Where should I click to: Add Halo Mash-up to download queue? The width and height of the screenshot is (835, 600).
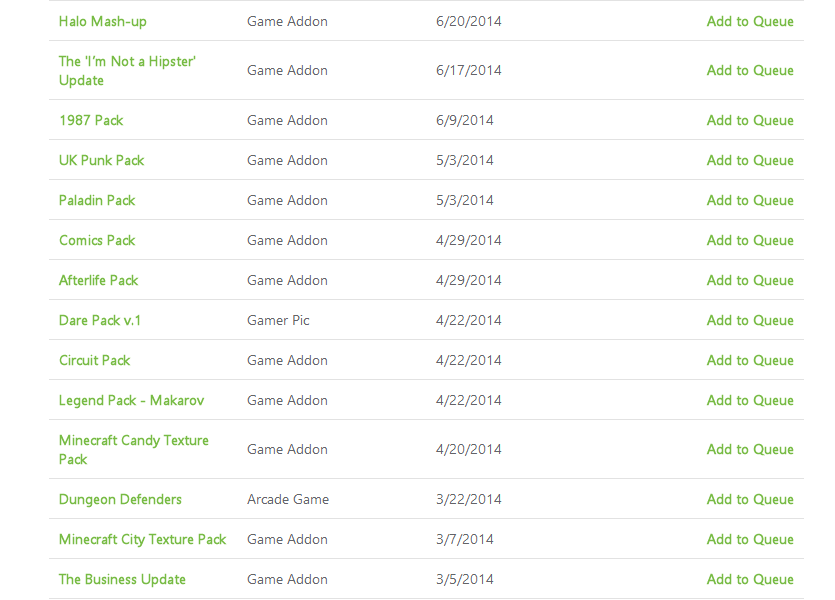(749, 21)
